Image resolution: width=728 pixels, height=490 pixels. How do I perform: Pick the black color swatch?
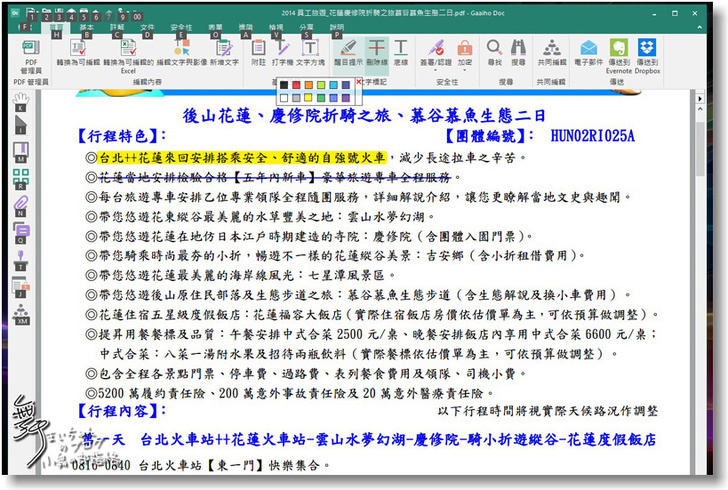[284, 85]
